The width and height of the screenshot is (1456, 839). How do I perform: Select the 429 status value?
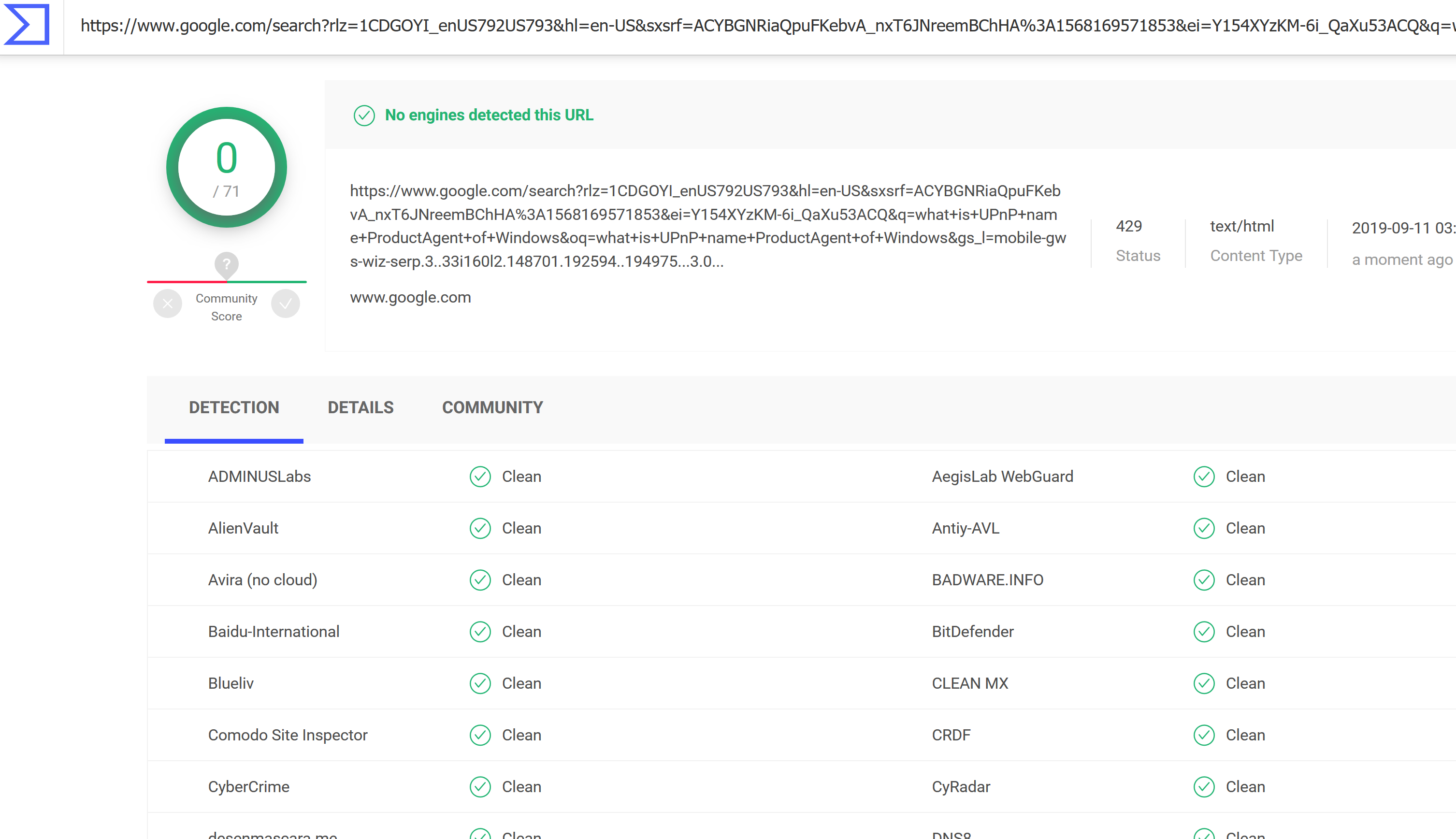1129,226
